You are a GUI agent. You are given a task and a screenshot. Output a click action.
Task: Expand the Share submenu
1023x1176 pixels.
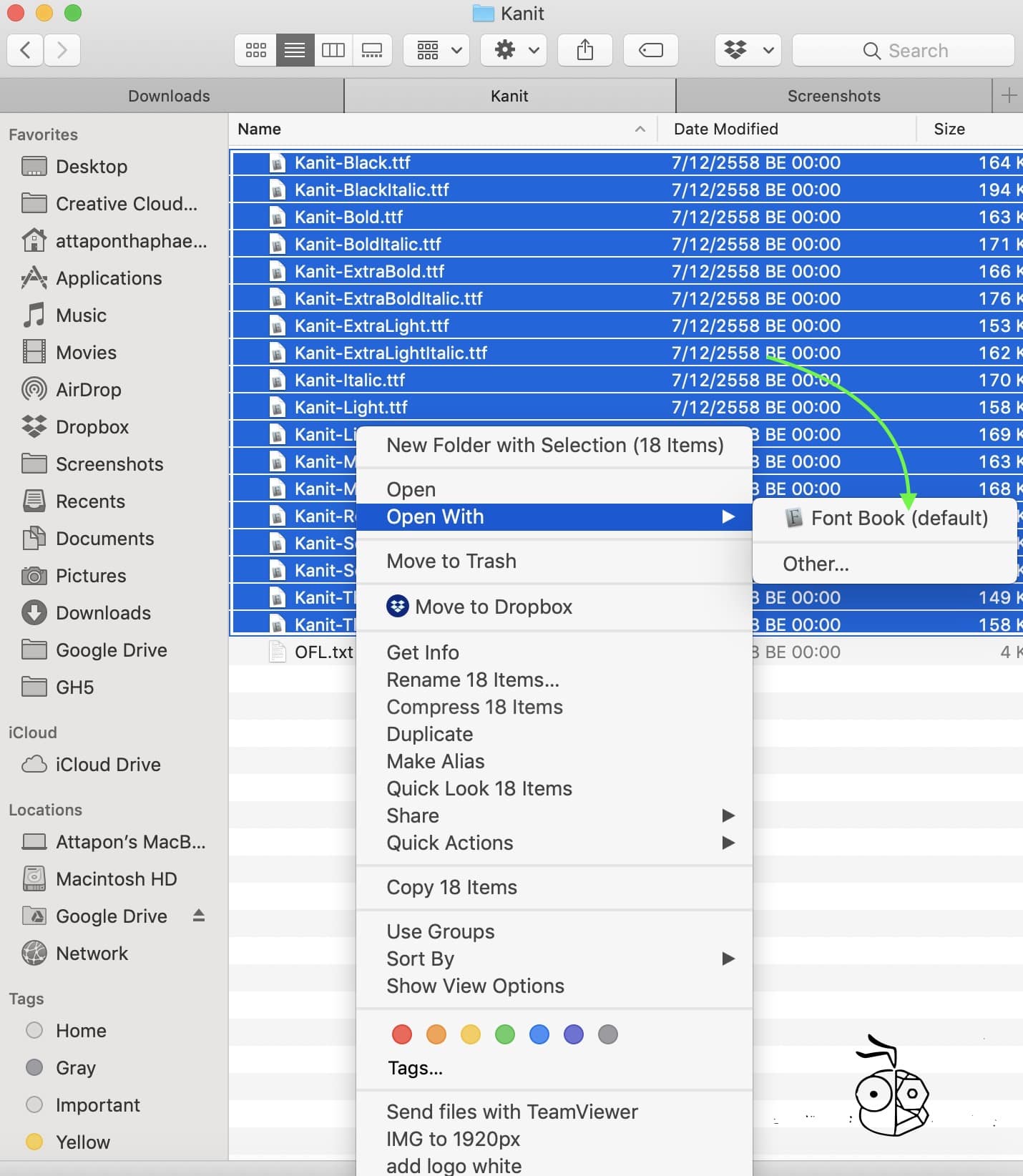554,815
